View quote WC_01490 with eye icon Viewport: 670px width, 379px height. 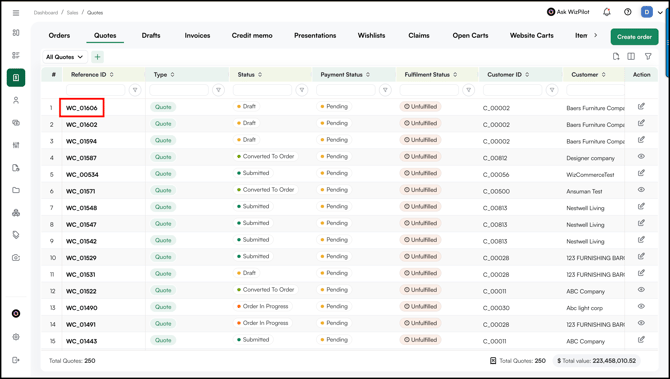click(x=641, y=306)
